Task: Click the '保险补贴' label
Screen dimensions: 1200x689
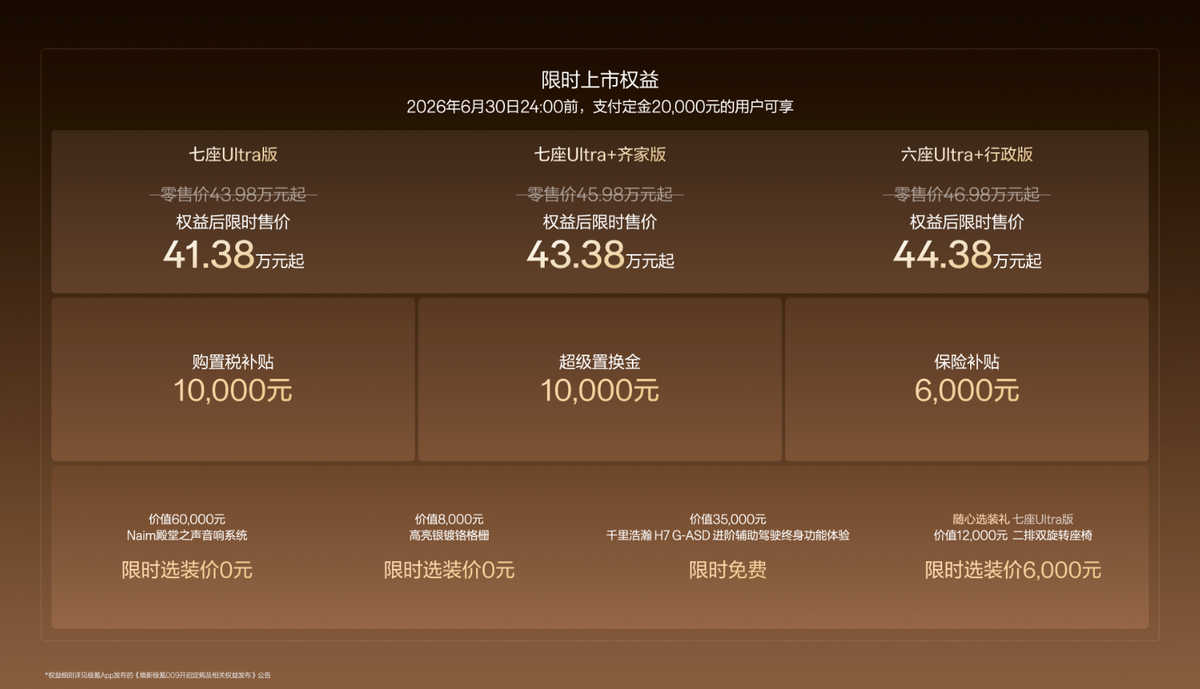Action: (967, 362)
